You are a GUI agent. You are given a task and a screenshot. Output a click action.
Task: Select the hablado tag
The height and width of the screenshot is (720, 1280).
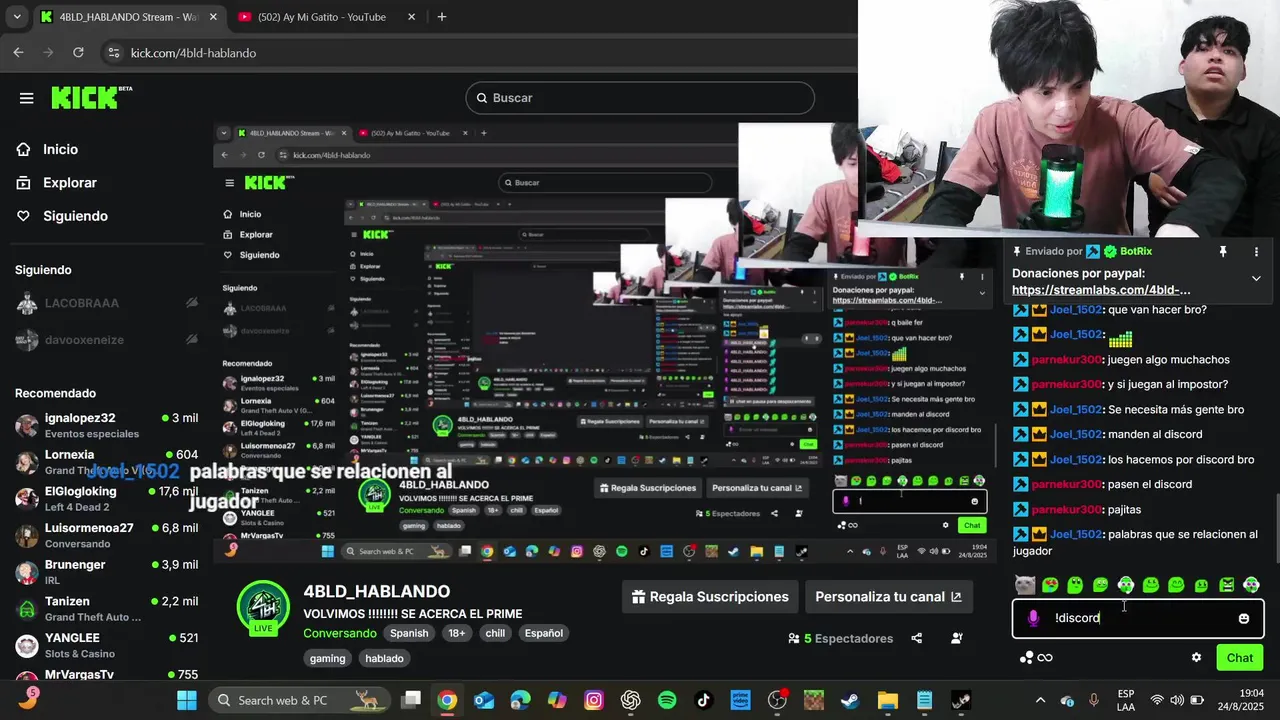coord(384,658)
